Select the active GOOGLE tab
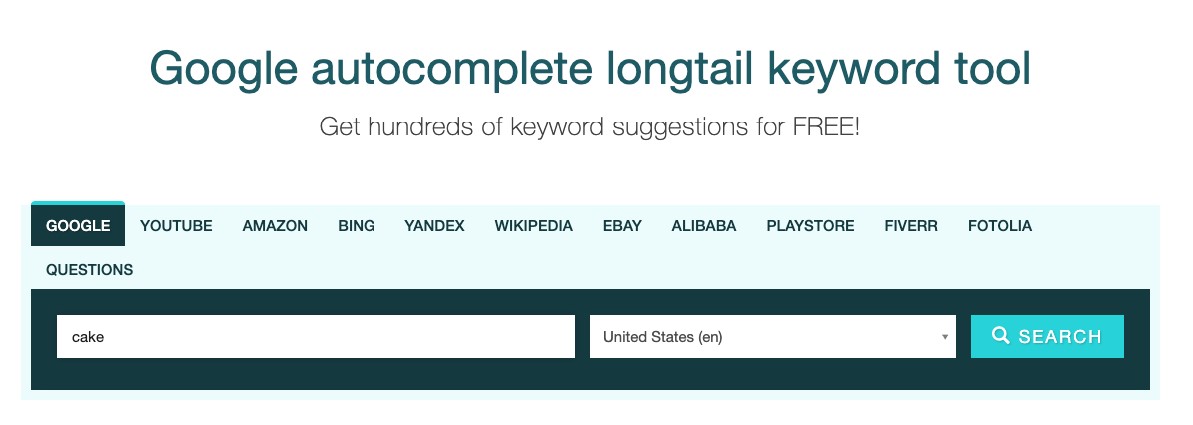Screen dimensions: 1193x425 pos(78,226)
